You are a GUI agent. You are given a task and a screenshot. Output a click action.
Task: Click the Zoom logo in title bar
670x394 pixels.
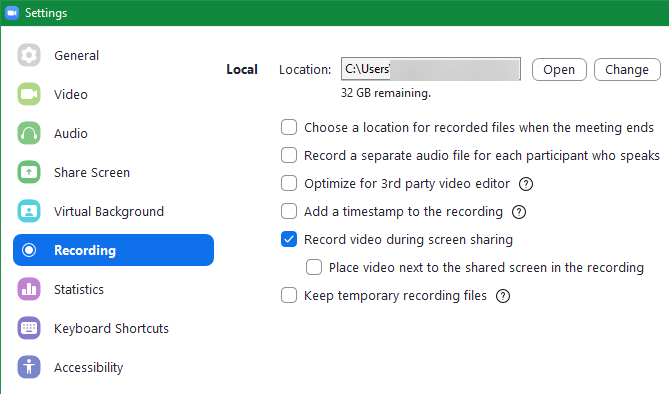tap(12, 13)
